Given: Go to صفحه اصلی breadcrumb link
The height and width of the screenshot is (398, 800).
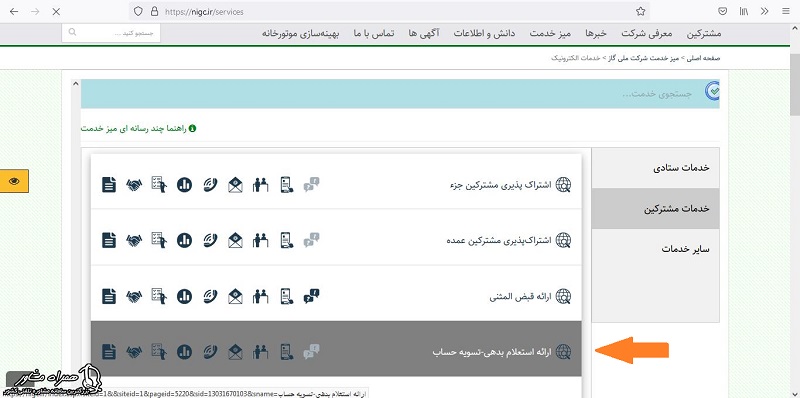Looking at the screenshot, I should coord(703,58).
